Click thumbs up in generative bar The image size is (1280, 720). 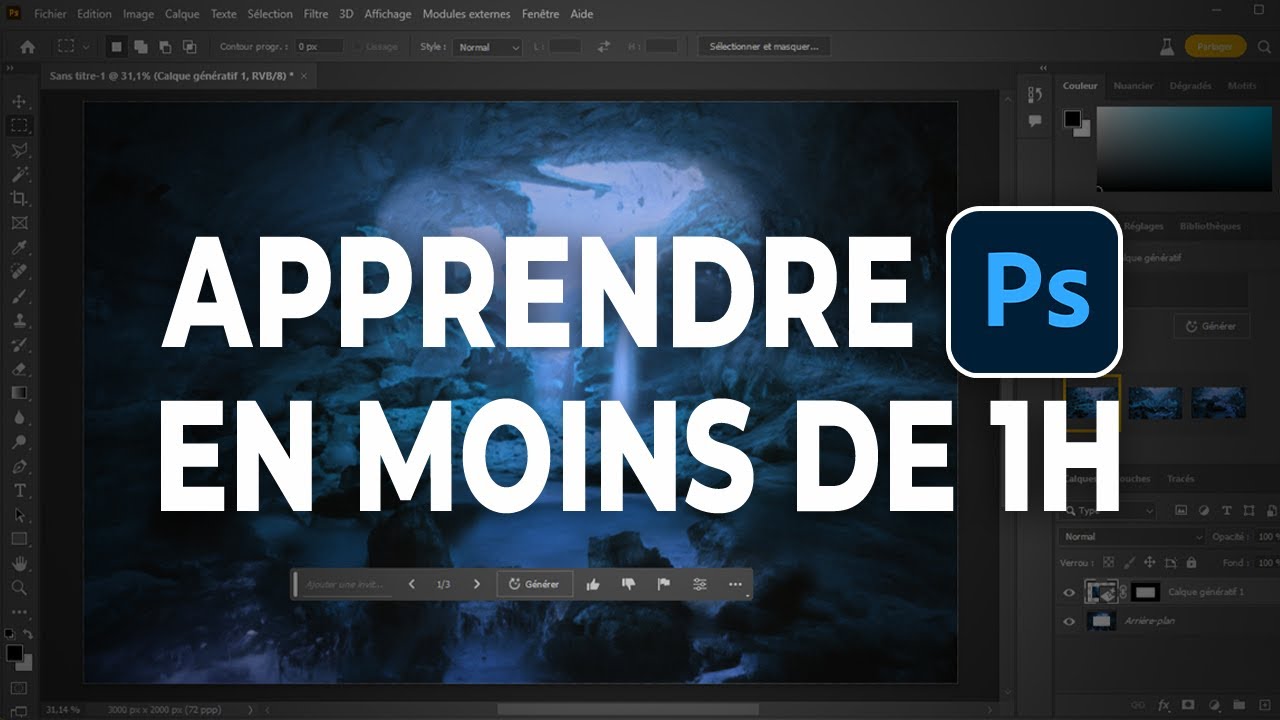593,584
